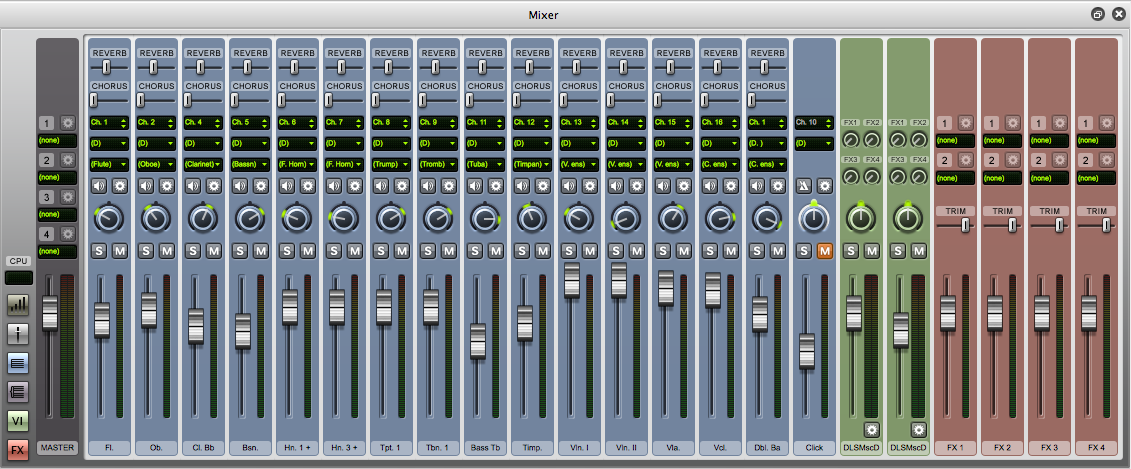Mute the Vln. I channel
This screenshot has width=1131, height=469.
pos(589,250)
